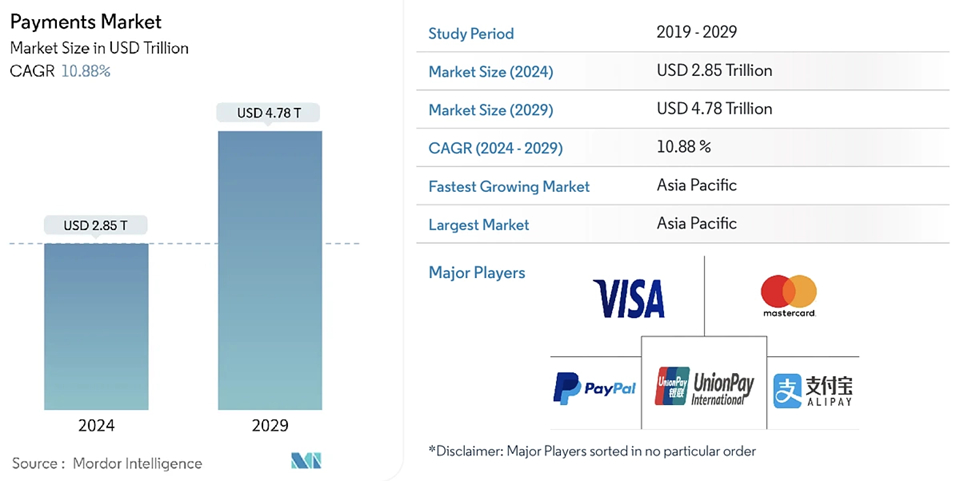Click the Study Period row label

click(471, 34)
